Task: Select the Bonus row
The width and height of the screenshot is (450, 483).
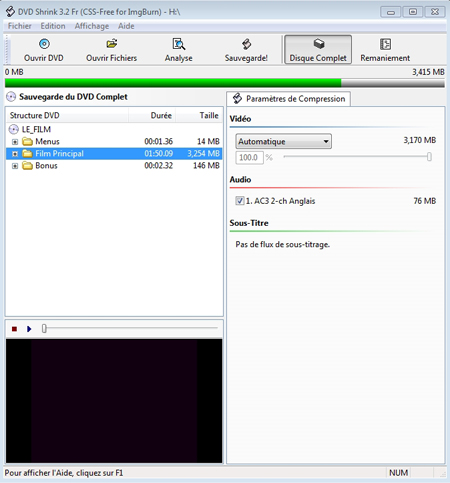Action: (x=114, y=166)
